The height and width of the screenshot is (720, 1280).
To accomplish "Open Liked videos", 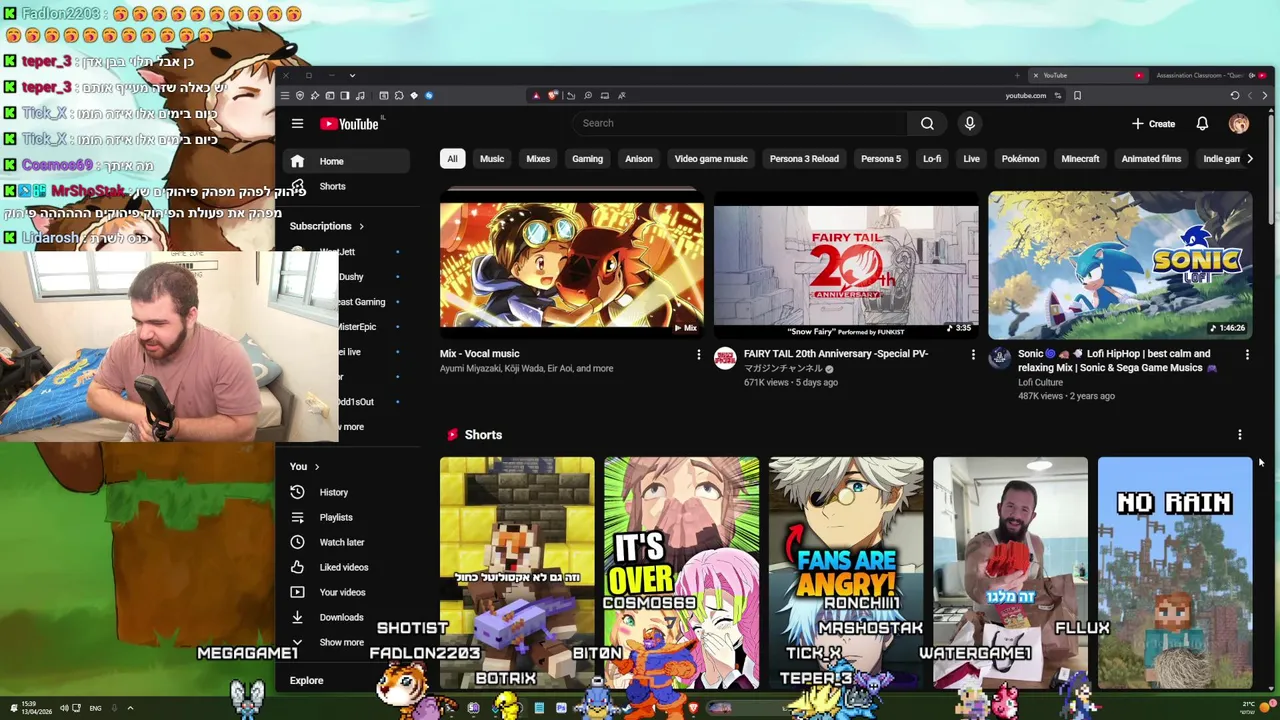I will 346,567.
